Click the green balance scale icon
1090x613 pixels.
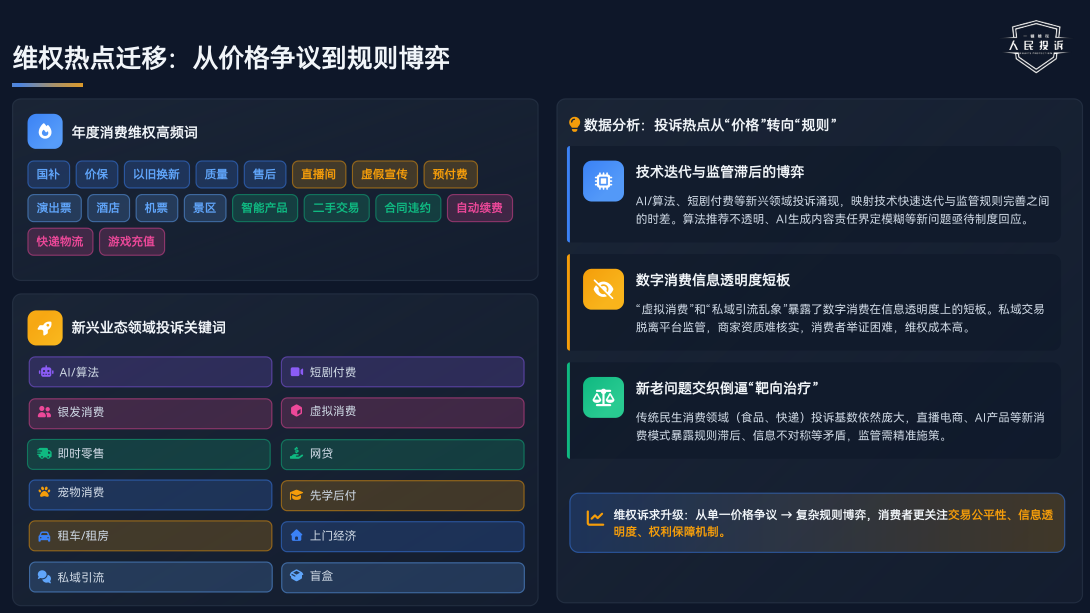[603, 397]
